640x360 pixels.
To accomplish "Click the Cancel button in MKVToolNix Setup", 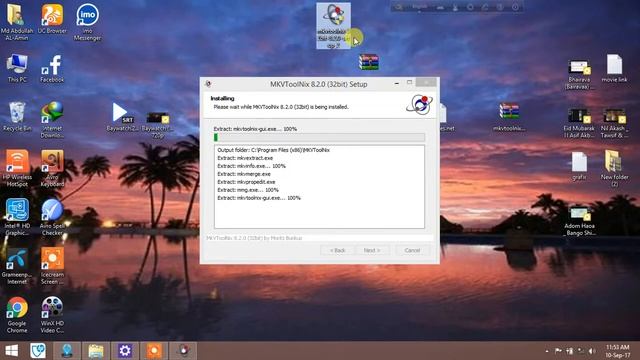I will coord(412,250).
